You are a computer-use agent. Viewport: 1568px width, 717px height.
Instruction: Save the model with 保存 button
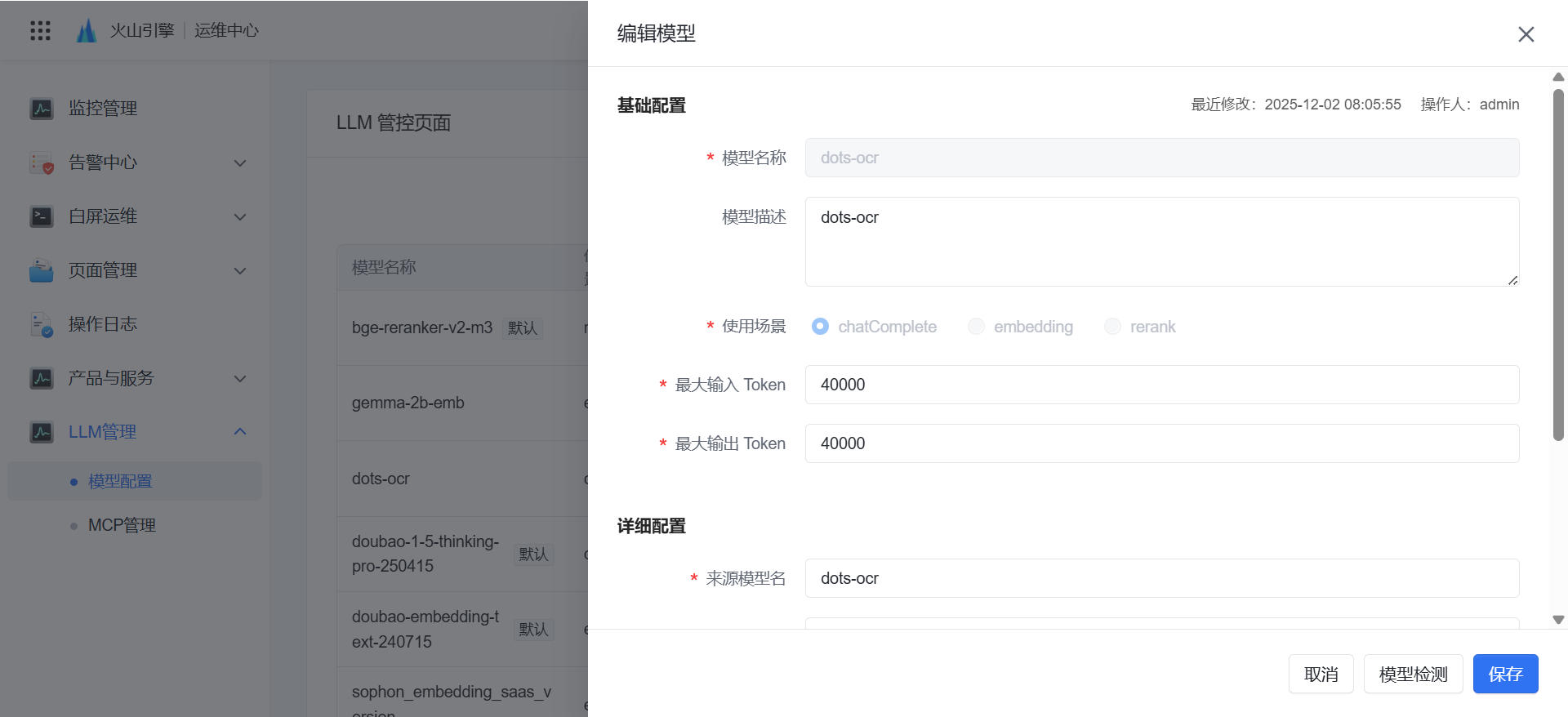click(1506, 674)
